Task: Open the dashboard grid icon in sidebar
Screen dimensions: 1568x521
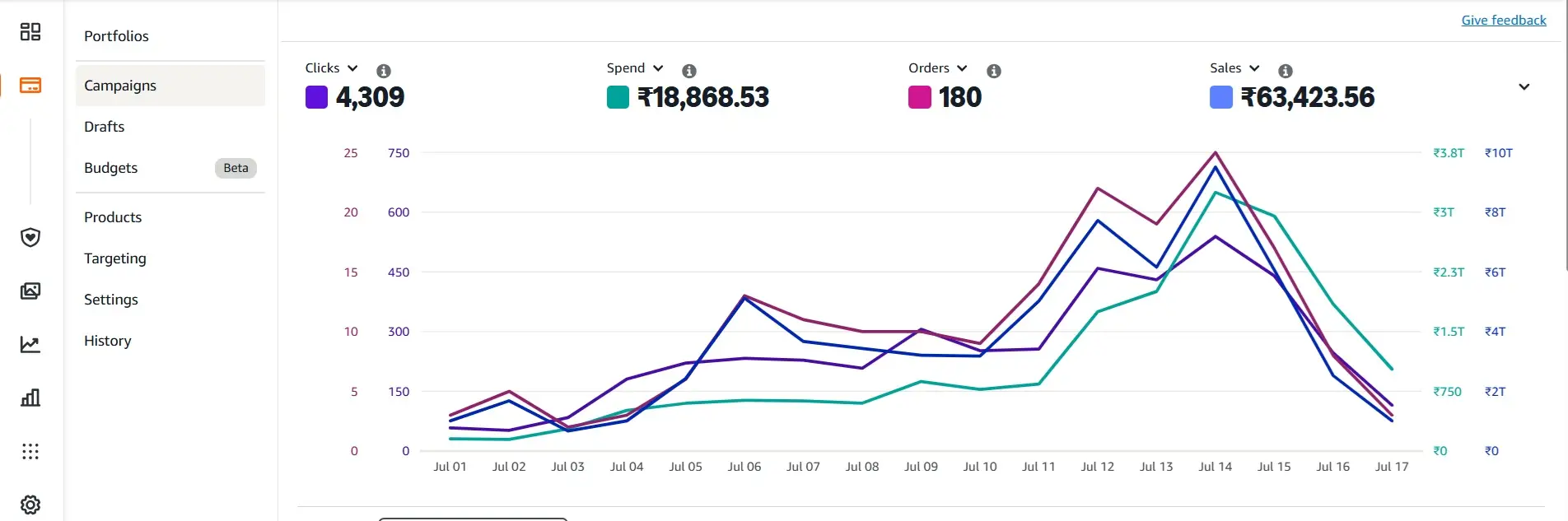Action: [30, 32]
